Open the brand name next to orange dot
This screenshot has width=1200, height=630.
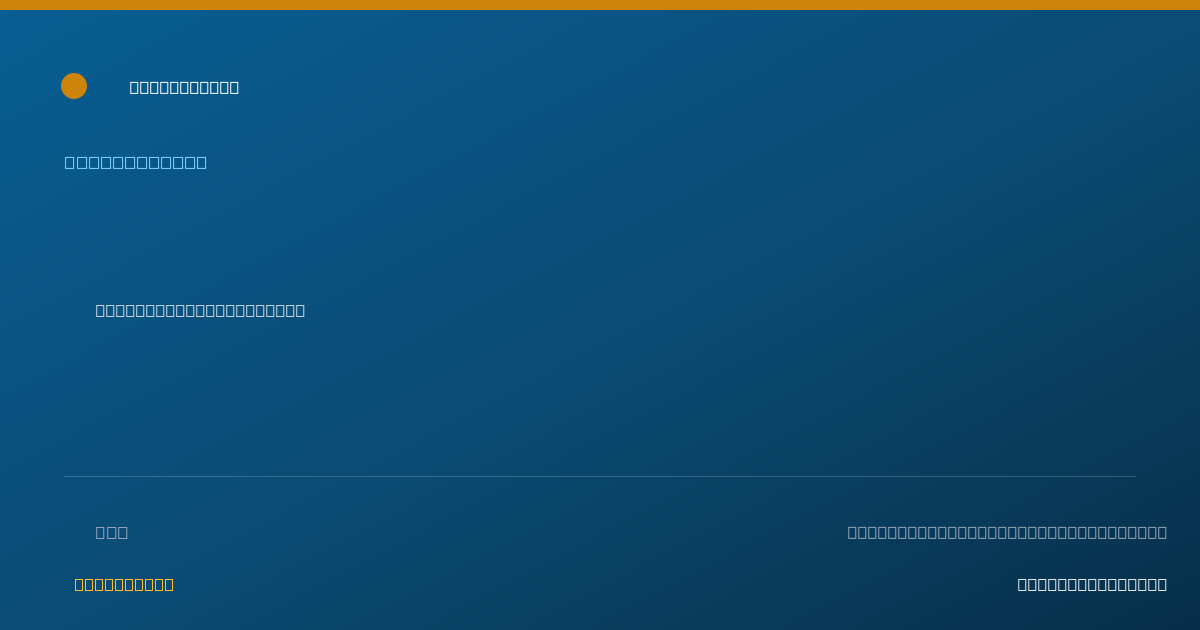(x=184, y=87)
